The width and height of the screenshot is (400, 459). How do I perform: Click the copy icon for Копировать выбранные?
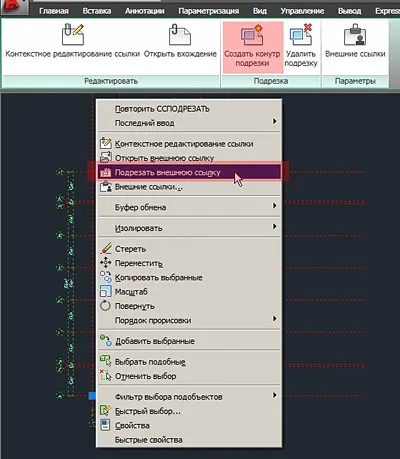coord(106,277)
